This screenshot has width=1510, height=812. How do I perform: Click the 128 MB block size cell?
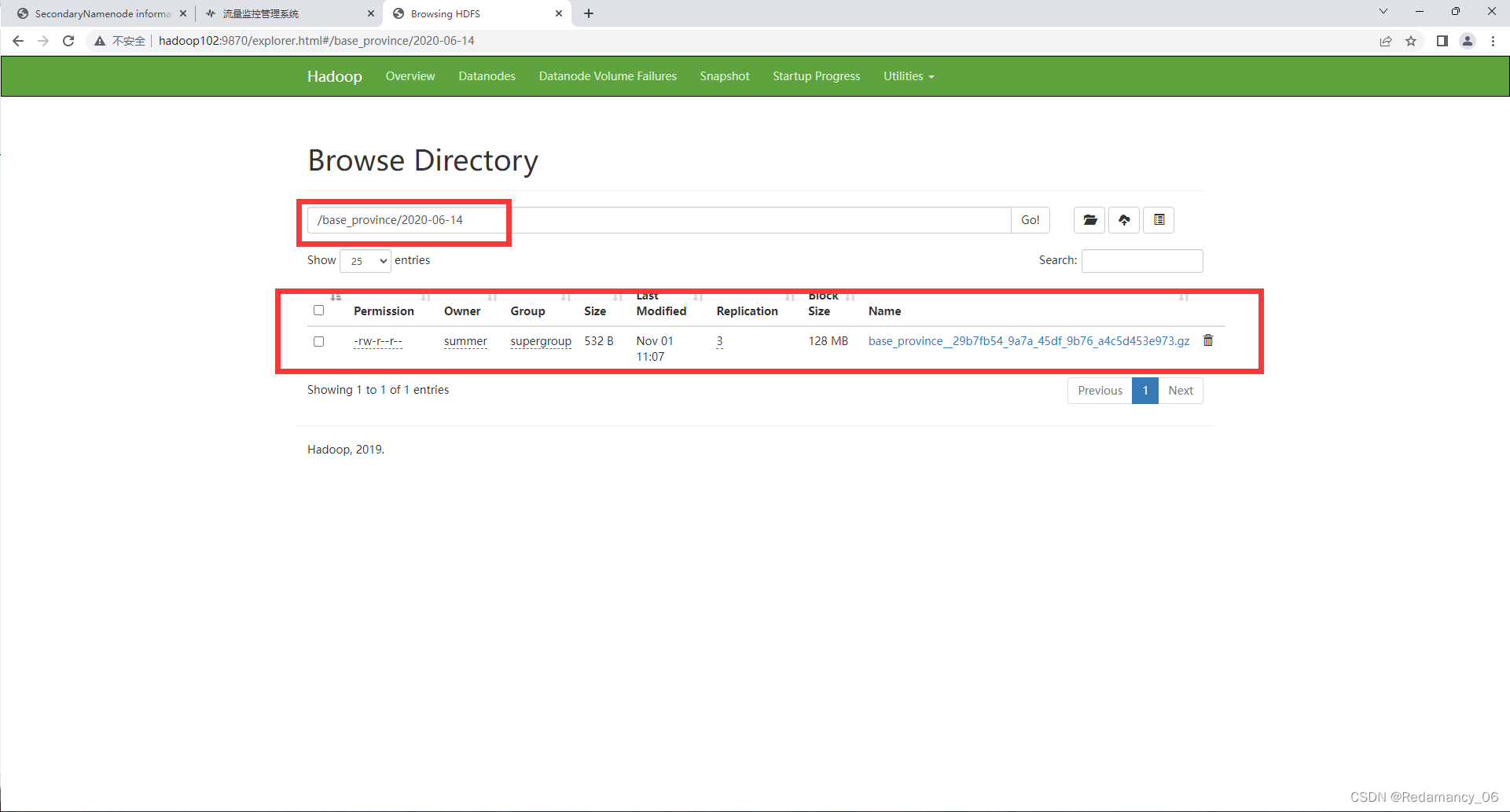828,341
